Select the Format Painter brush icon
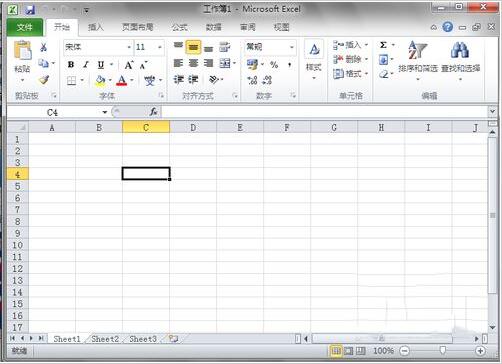 pyautogui.click(x=44, y=80)
